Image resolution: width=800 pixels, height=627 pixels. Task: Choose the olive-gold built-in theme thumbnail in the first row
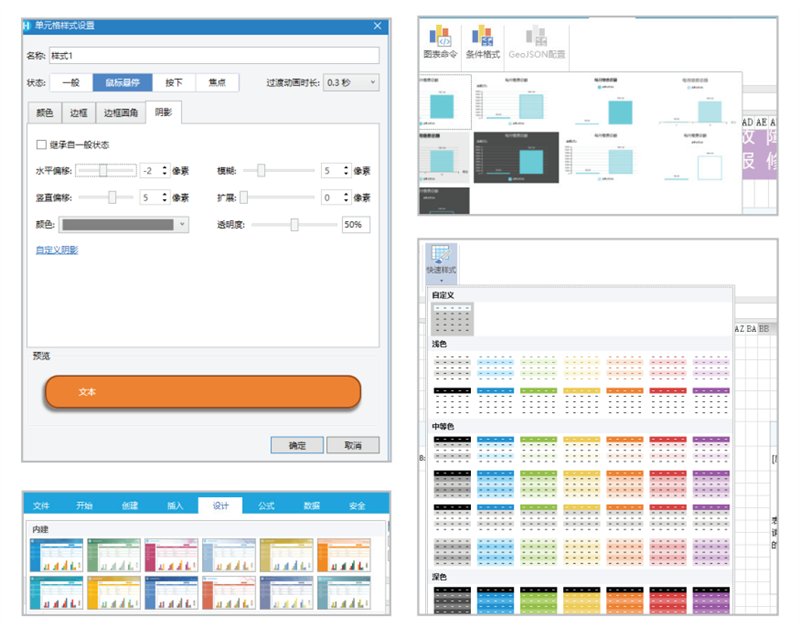coord(286,555)
